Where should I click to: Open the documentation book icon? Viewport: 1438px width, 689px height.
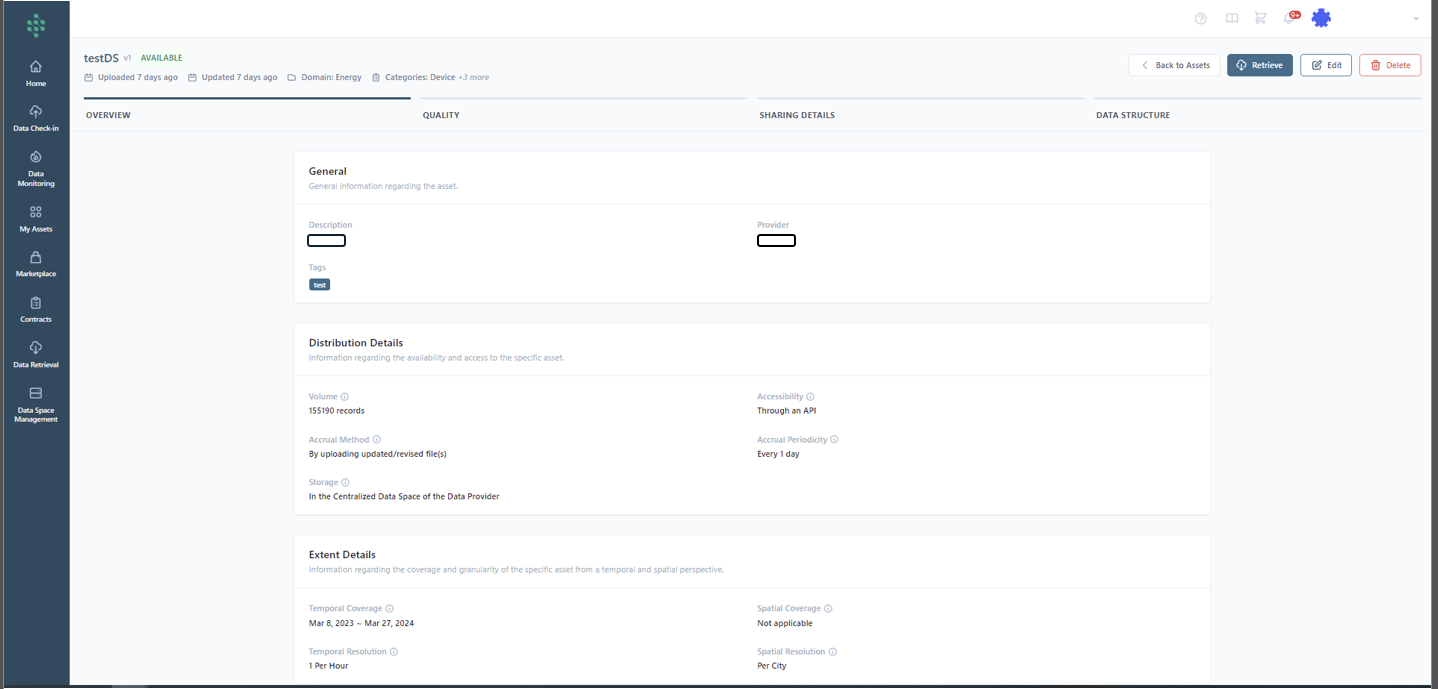[1232, 18]
